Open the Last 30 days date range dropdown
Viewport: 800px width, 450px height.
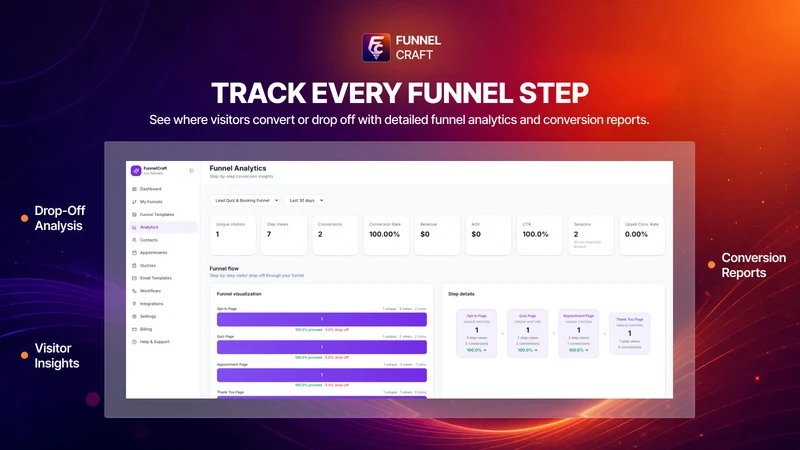coord(306,201)
